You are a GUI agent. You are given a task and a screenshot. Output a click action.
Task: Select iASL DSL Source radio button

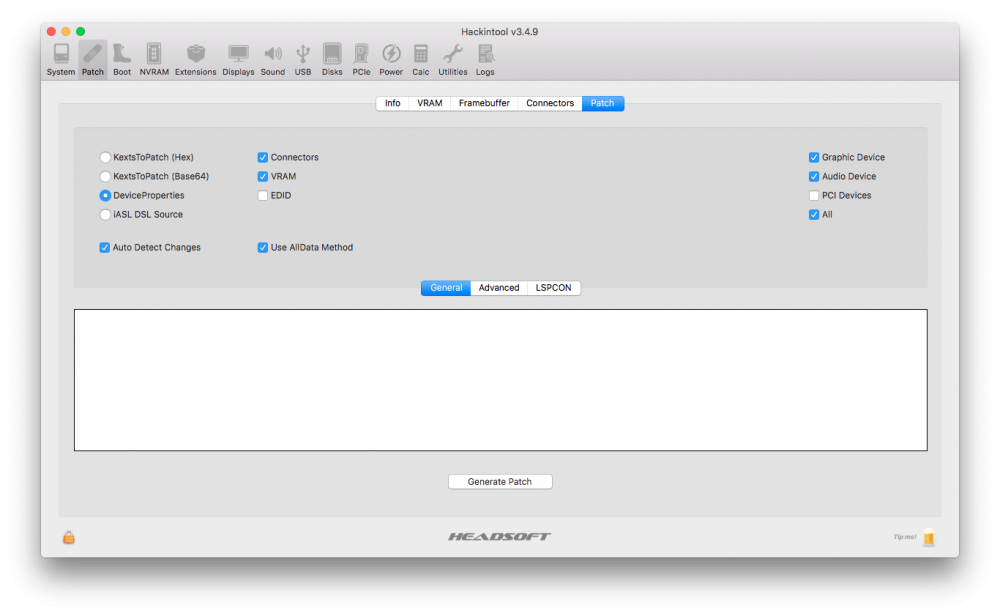pyautogui.click(x=105, y=214)
